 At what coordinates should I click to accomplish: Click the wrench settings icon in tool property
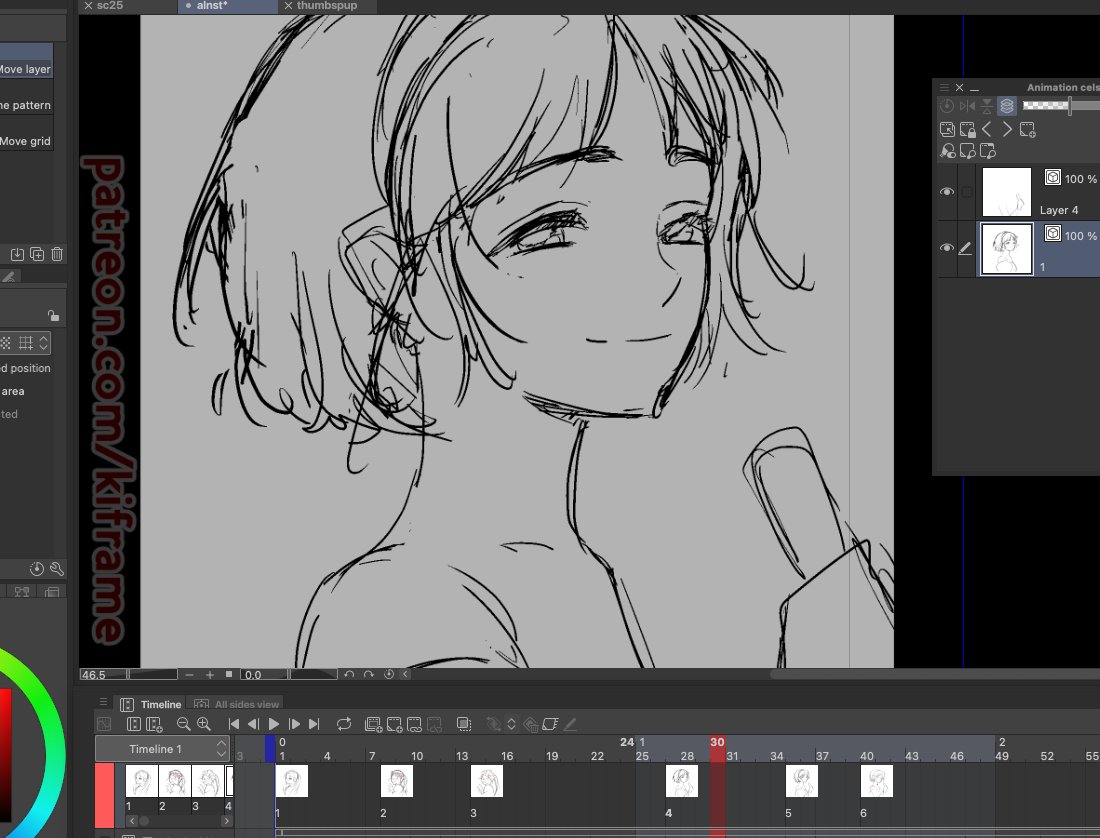57,569
